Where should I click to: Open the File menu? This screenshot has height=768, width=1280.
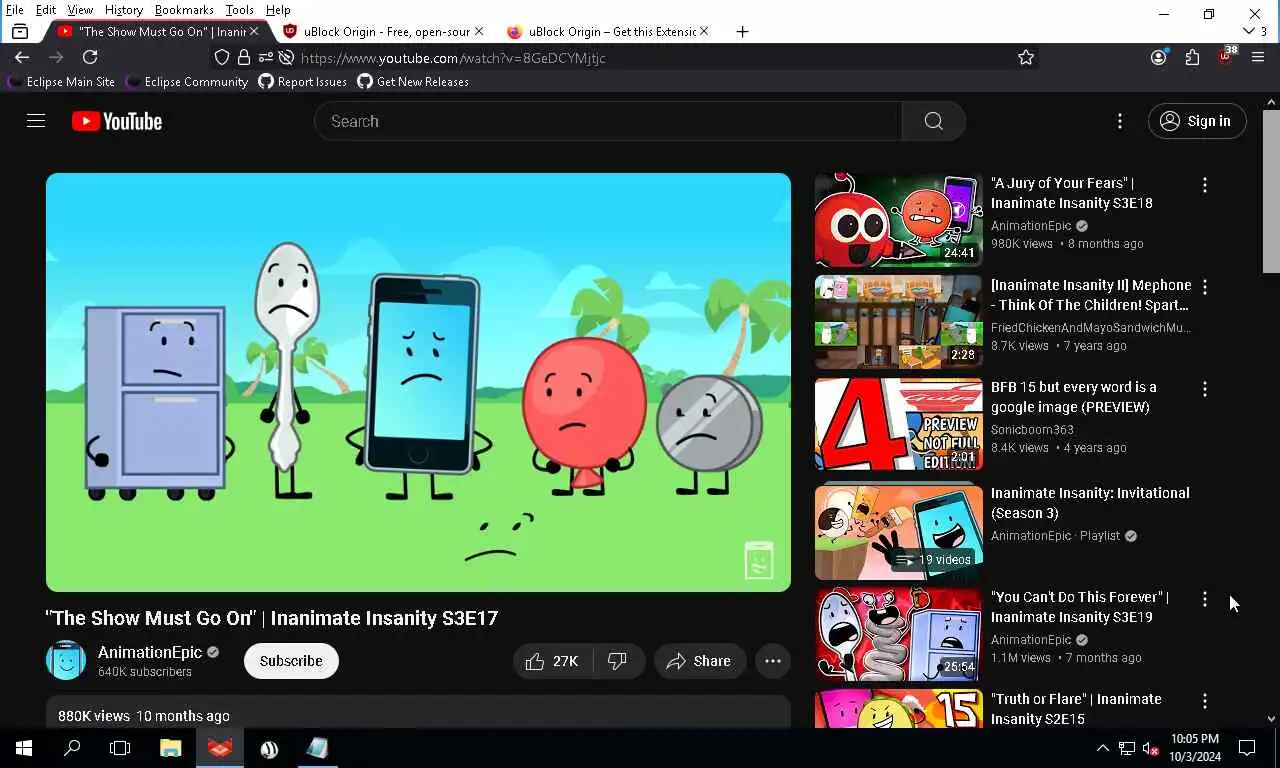(15, 10)
